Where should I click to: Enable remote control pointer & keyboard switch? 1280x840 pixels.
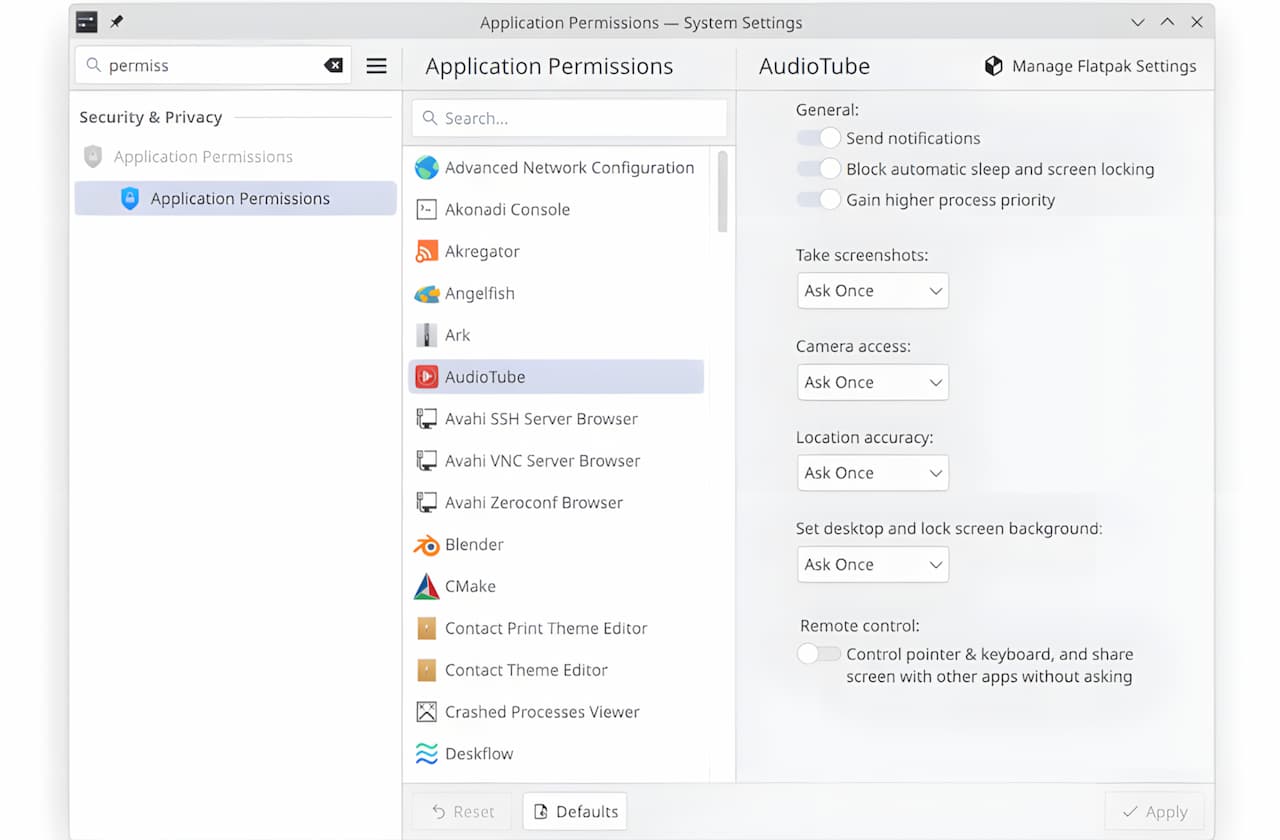tap(818, 654)
